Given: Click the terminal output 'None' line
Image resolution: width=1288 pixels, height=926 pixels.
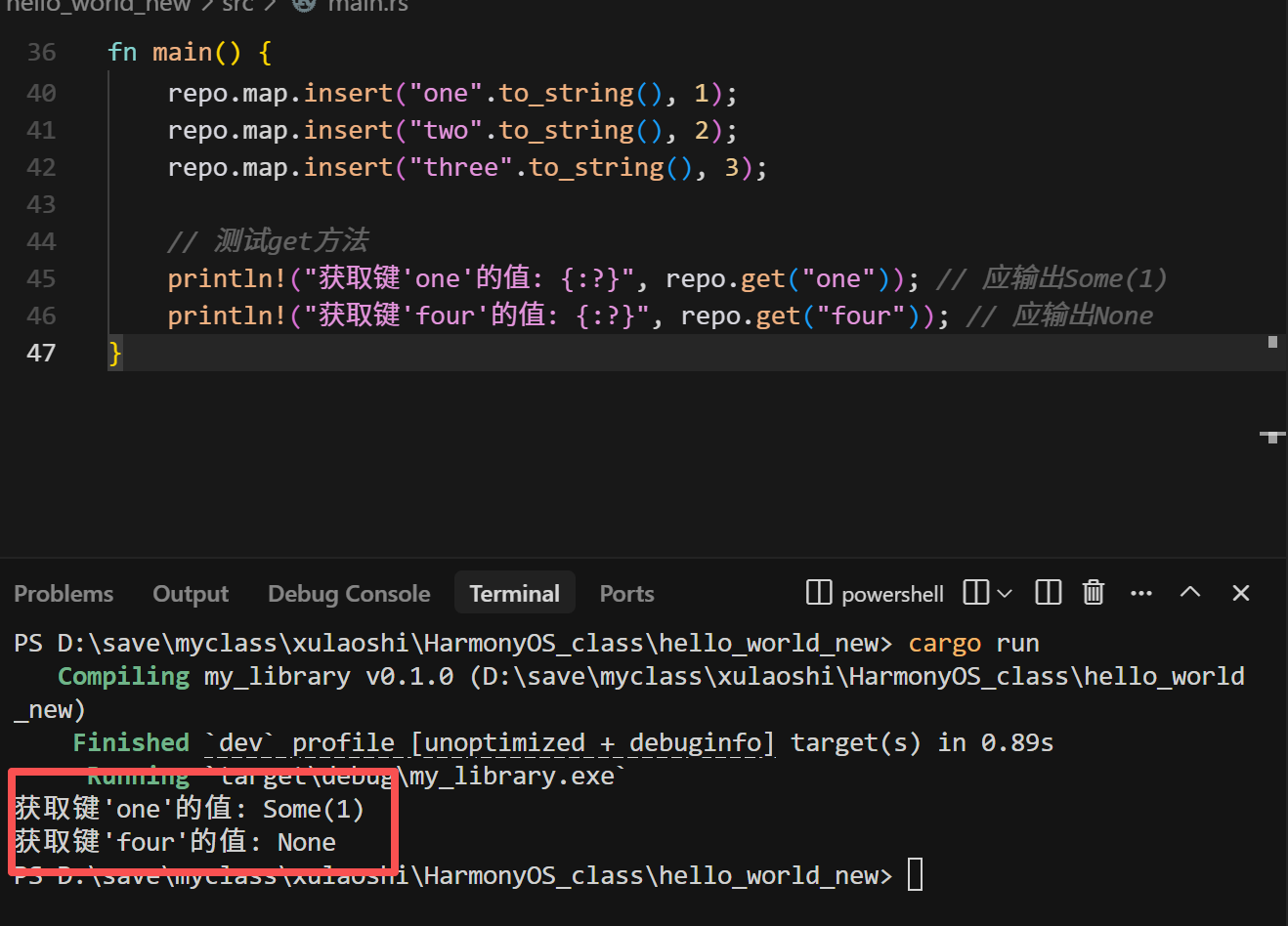Looking at the screenshot, I should (175, 842).
